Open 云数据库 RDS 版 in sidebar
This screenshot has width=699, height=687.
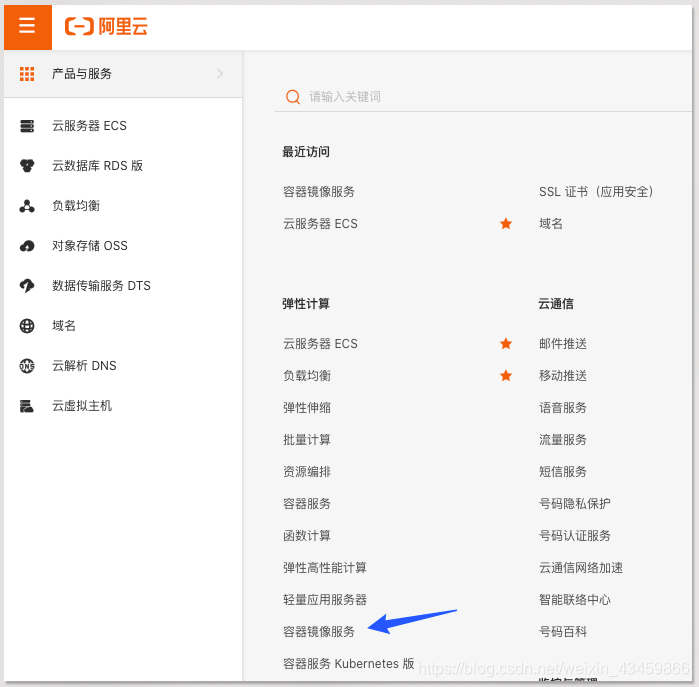pos(98,166)
